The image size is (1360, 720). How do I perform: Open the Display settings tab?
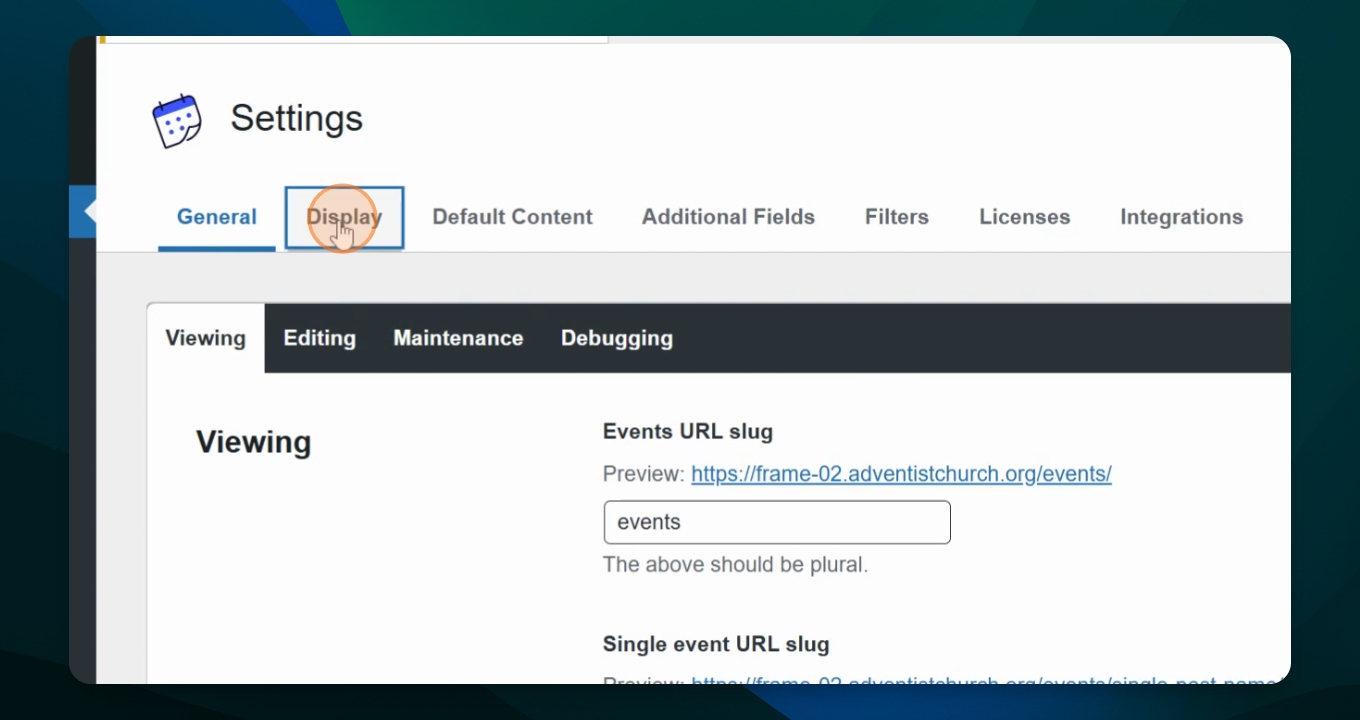[x=344, y=217]
